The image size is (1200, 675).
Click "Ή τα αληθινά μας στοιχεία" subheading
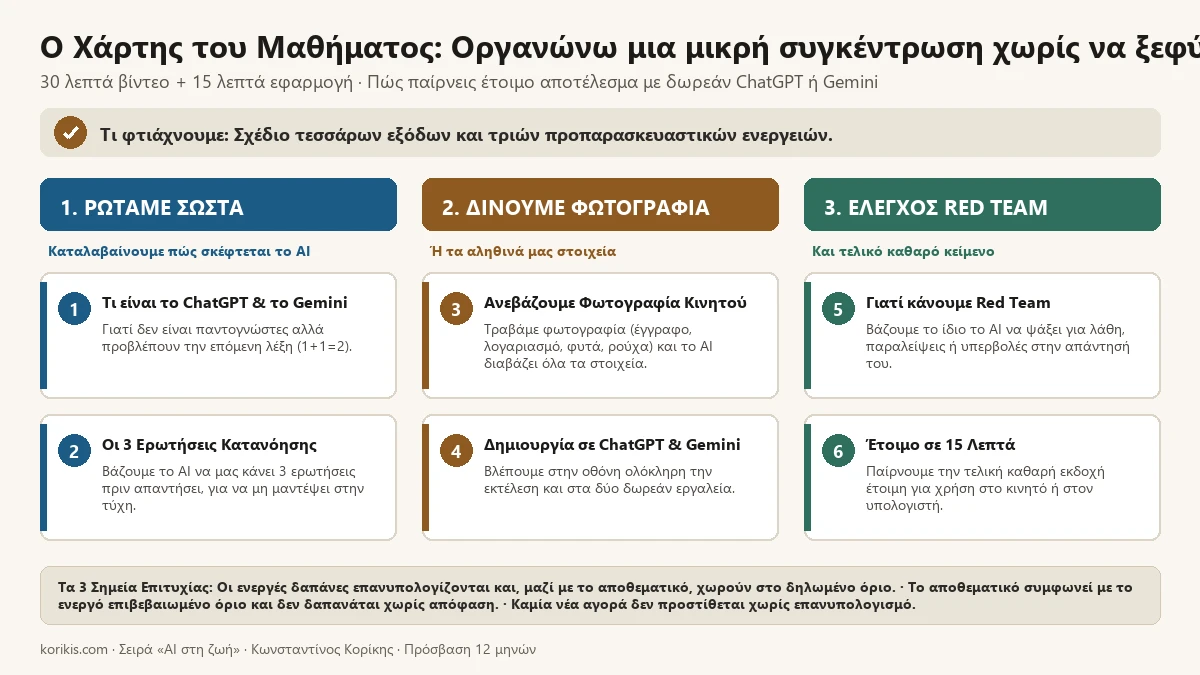click(x=523, y=251)
